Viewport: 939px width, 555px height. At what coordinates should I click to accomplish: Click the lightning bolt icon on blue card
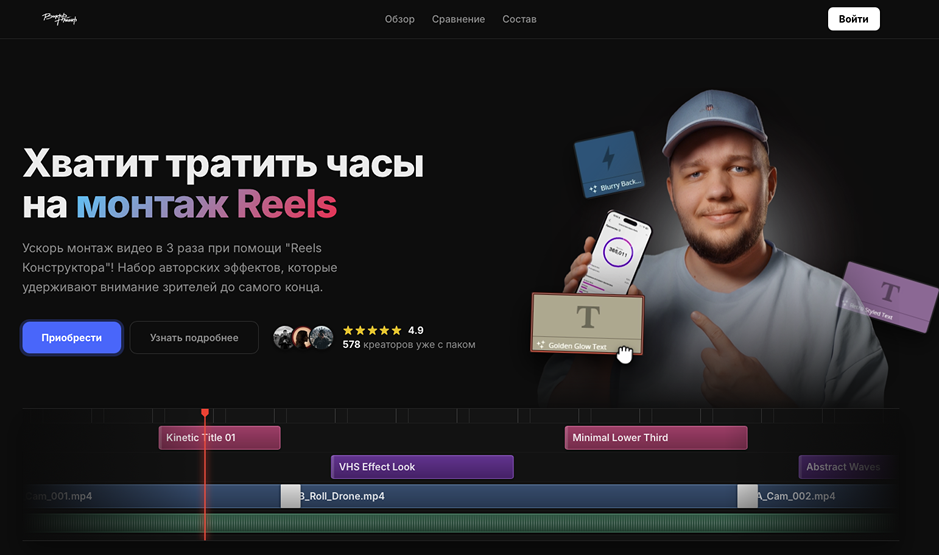pos(608,158)
